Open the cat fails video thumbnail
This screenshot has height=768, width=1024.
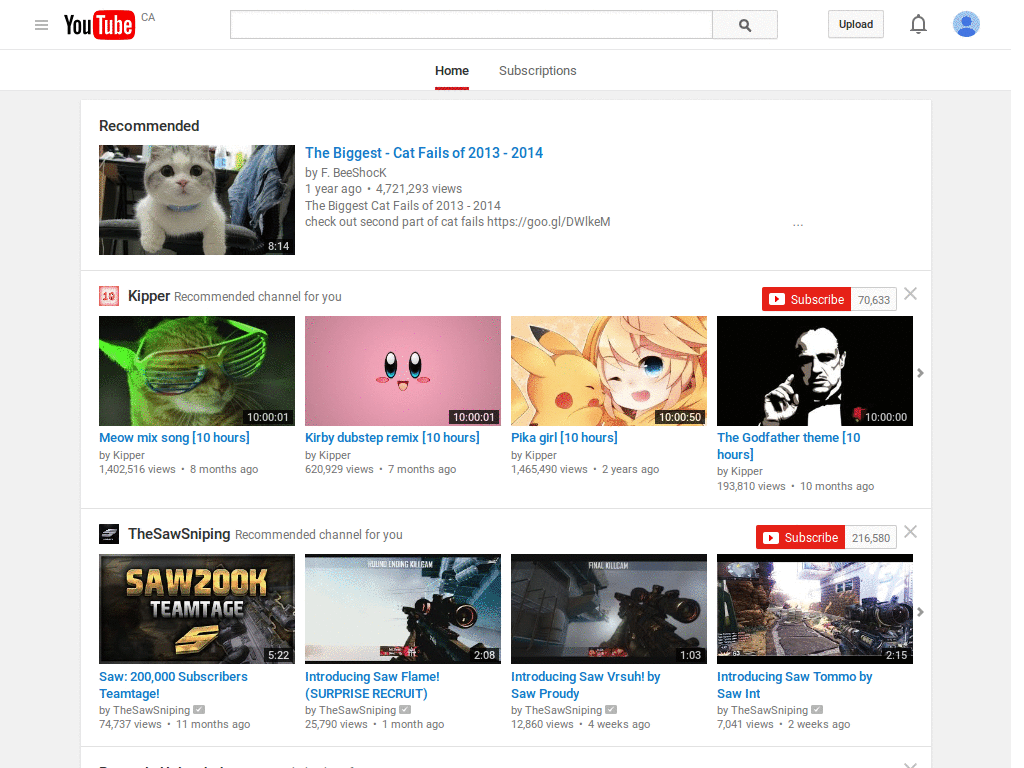(x=197, y=200)
